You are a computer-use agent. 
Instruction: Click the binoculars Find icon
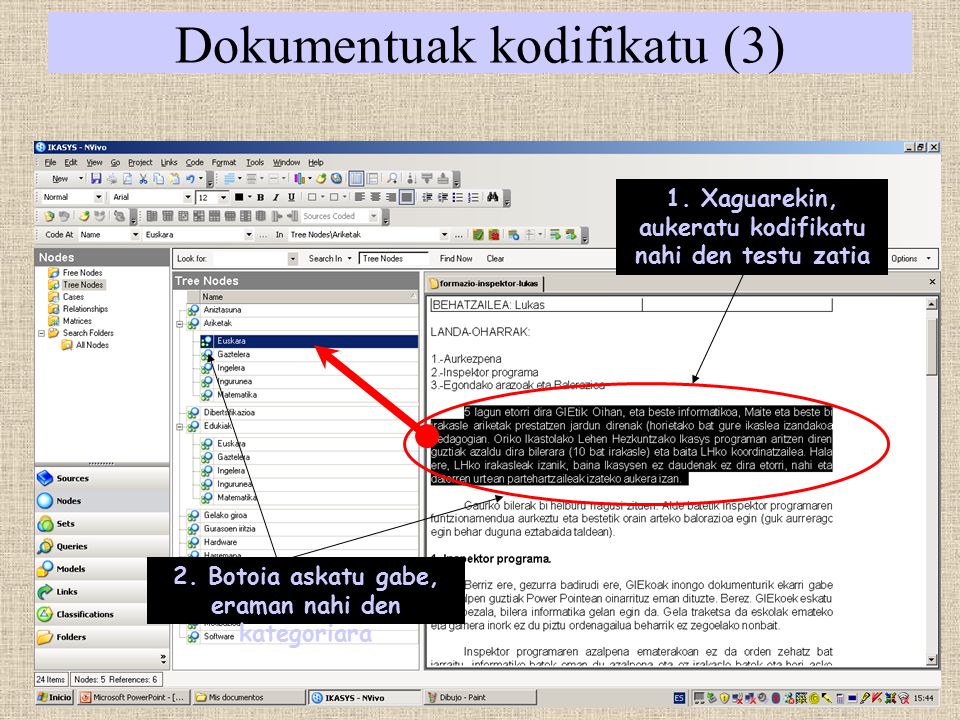(493, 197)
